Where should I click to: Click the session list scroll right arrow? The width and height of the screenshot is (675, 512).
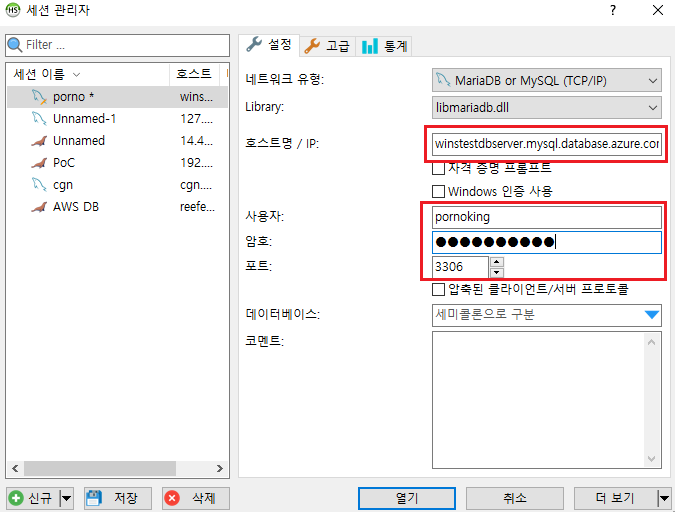click(220, 469)
